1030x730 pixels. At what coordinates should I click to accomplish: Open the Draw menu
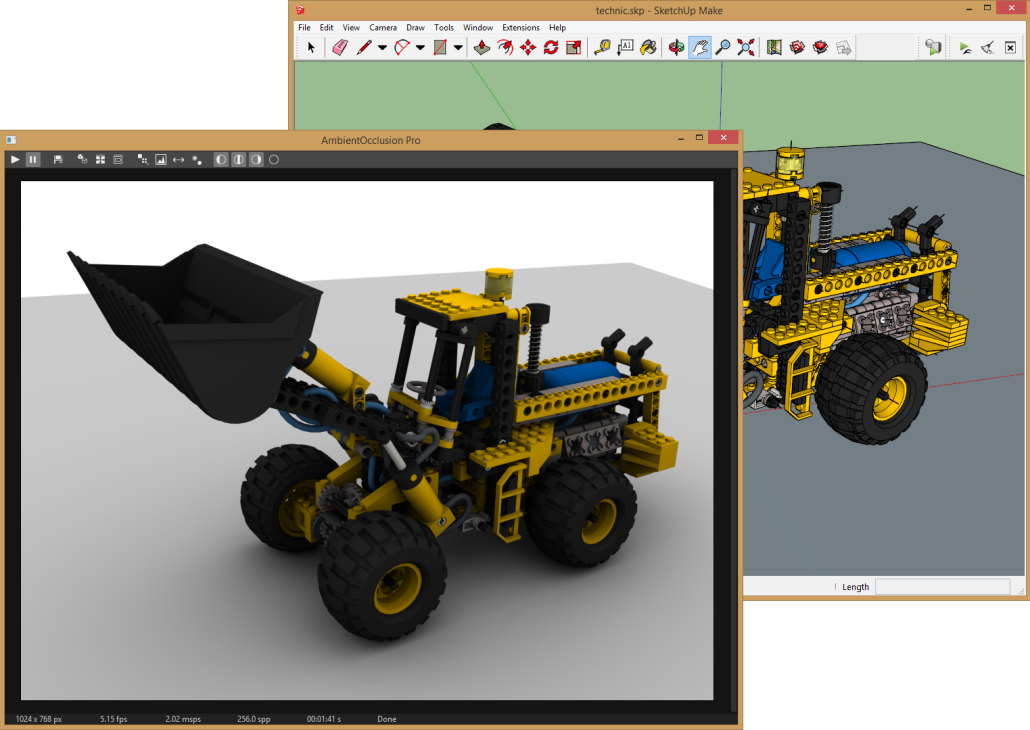tap(415, 28)
